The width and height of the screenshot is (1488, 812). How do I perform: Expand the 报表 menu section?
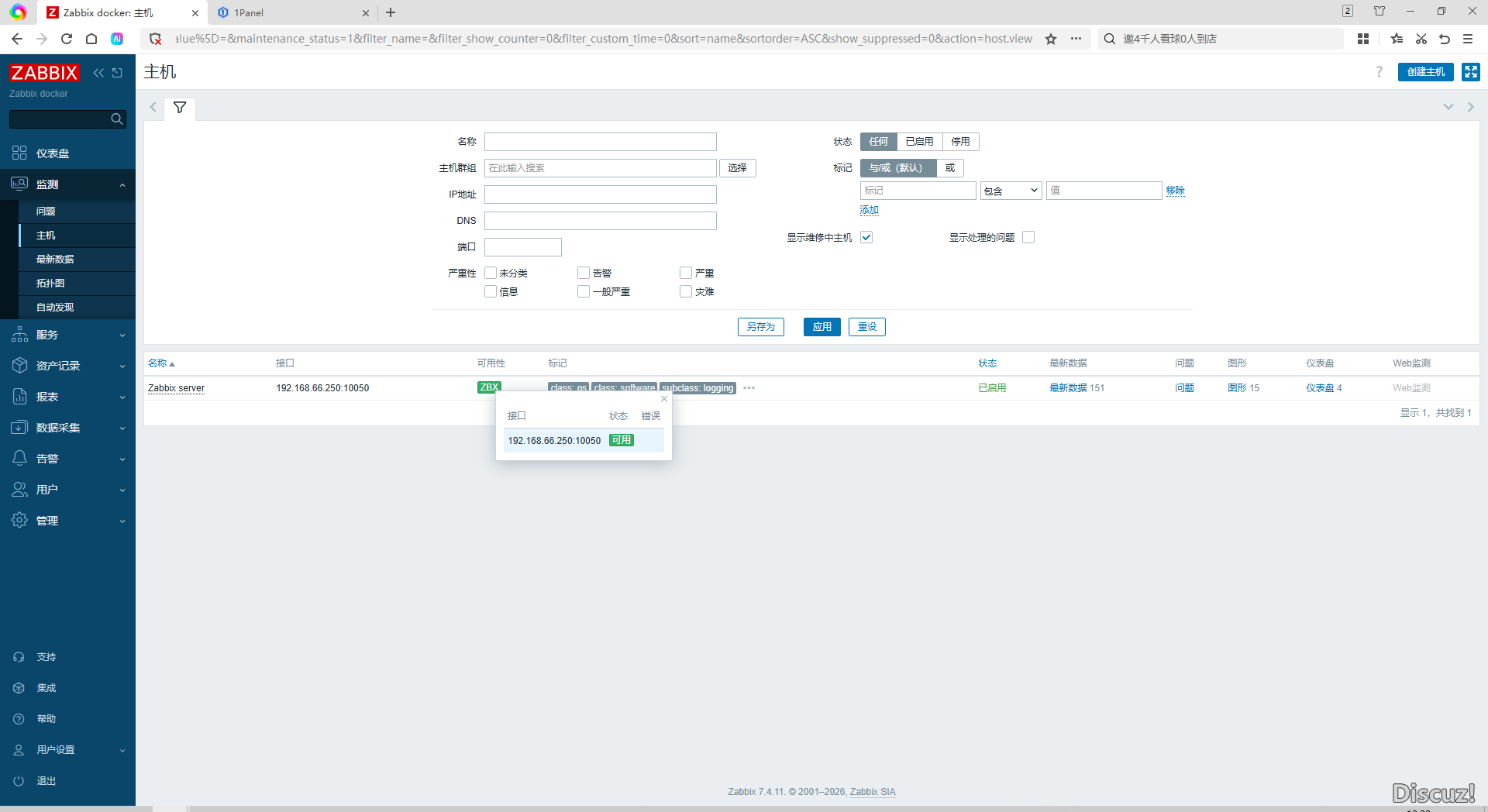pyautogui.click(x=122, y=397)
